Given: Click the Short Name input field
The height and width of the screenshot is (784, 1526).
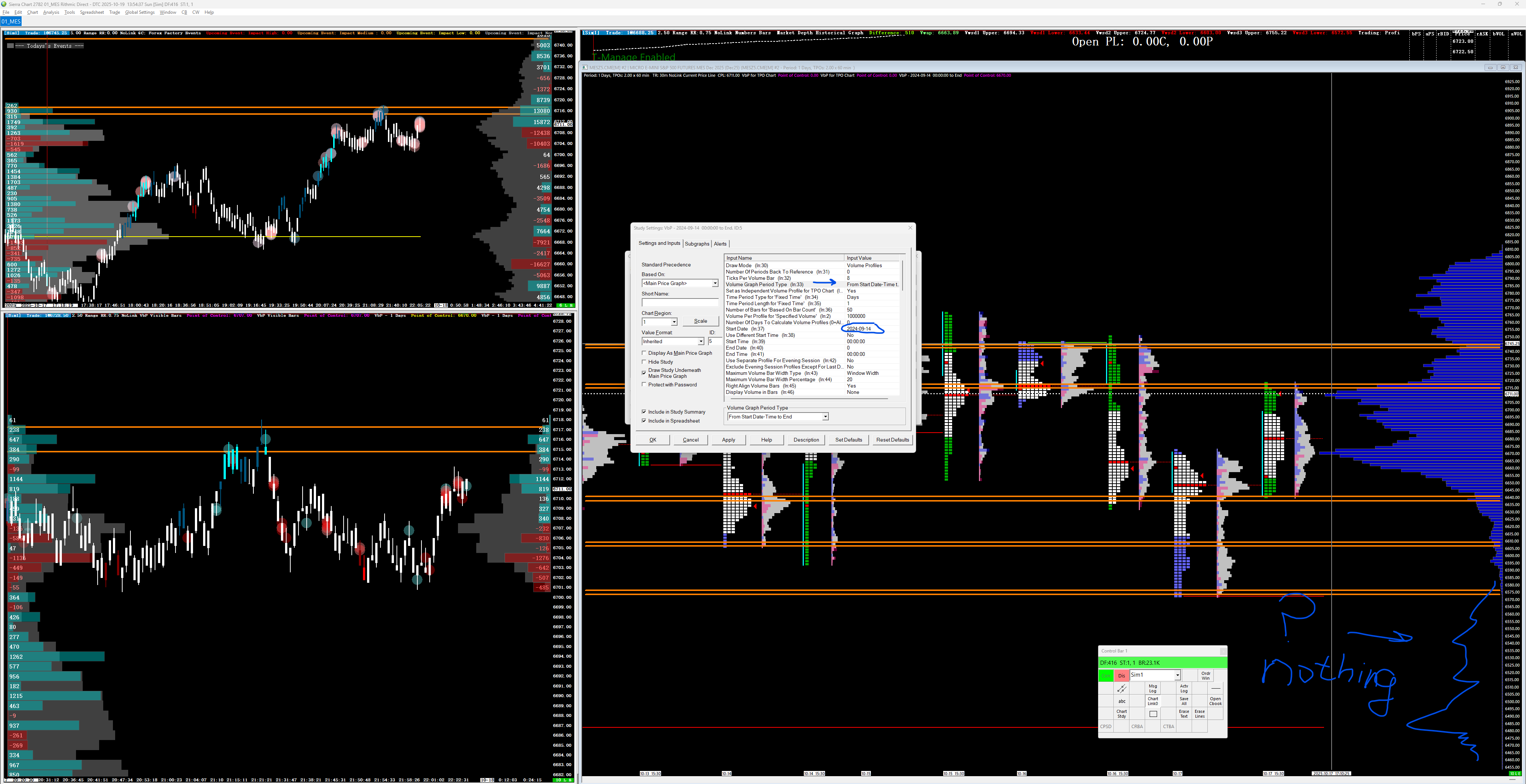Looking at the screenshot, I should tap(679, 303).
